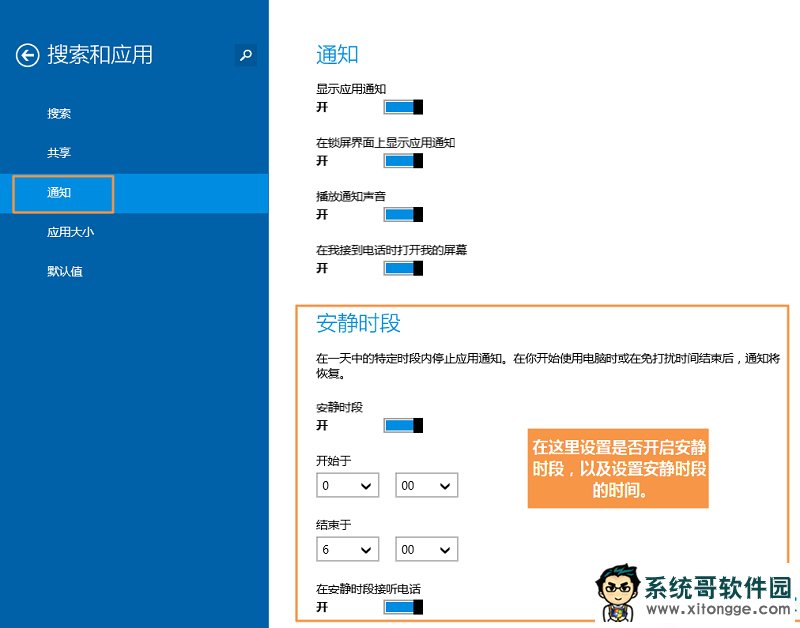Click the 搜索和应用 page title

point(100,55)
